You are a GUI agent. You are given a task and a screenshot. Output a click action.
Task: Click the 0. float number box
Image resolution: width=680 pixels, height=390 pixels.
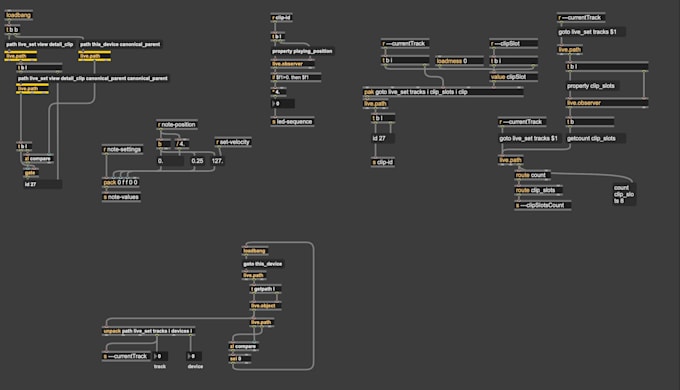(170, 161)
